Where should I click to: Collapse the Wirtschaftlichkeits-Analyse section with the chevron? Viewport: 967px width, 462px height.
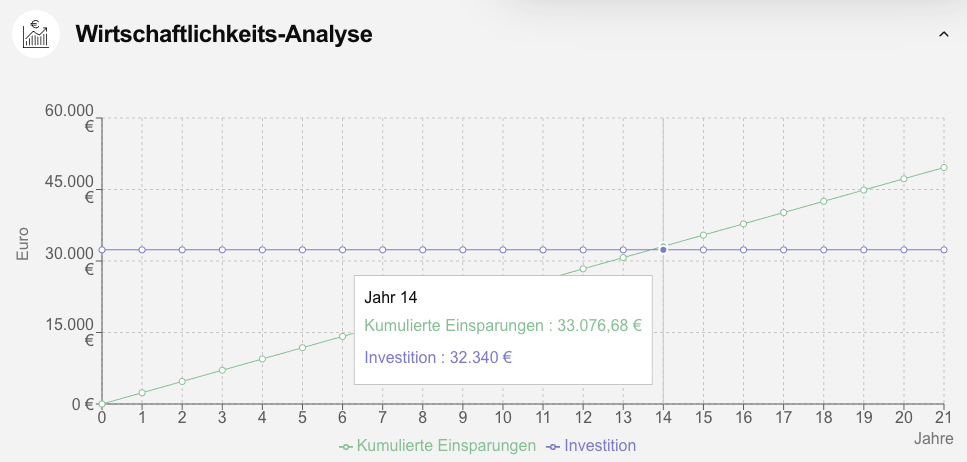click(942, 34)
